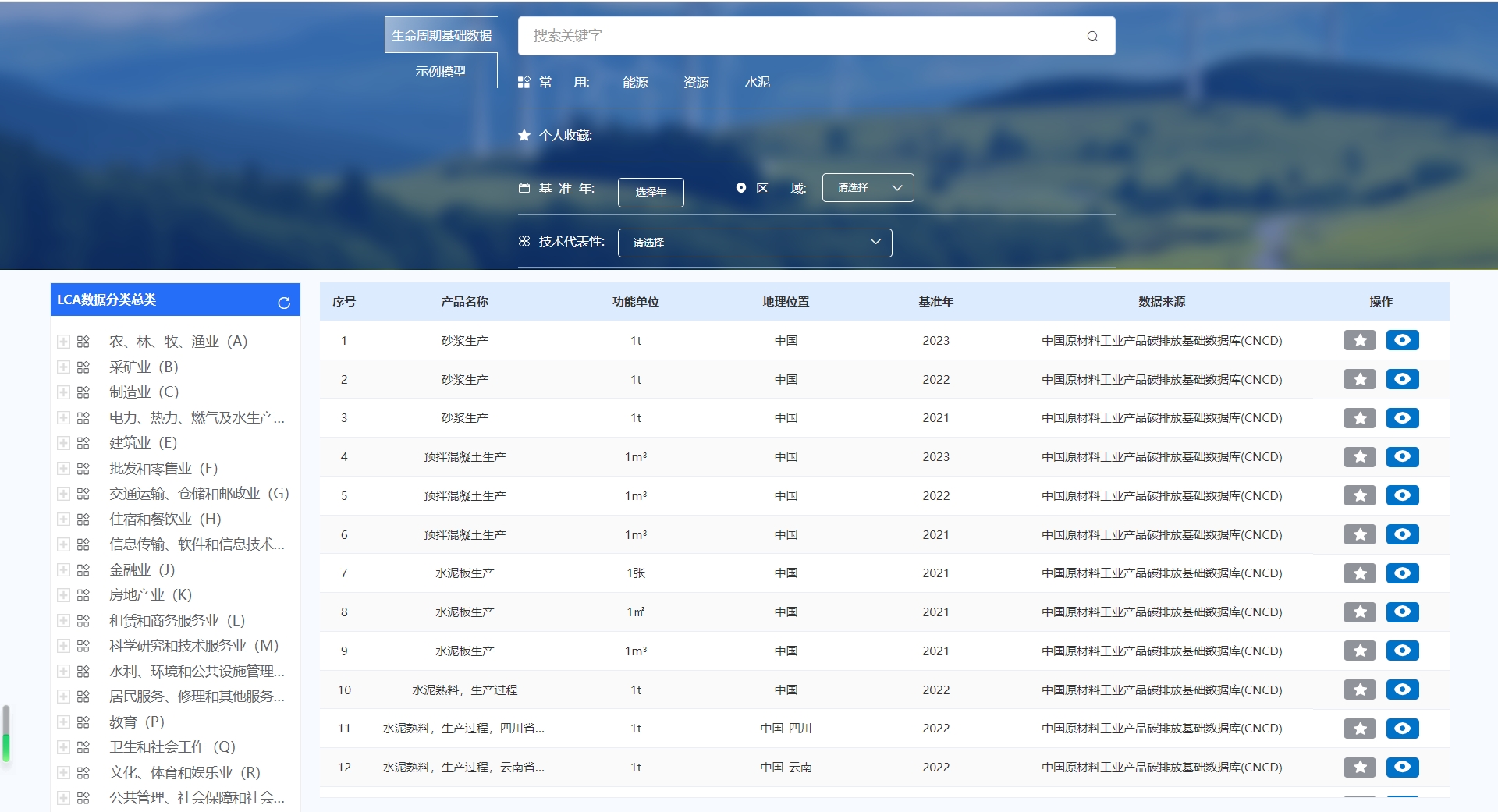
Task: Choose common keyword 资源
Action: 696,82
